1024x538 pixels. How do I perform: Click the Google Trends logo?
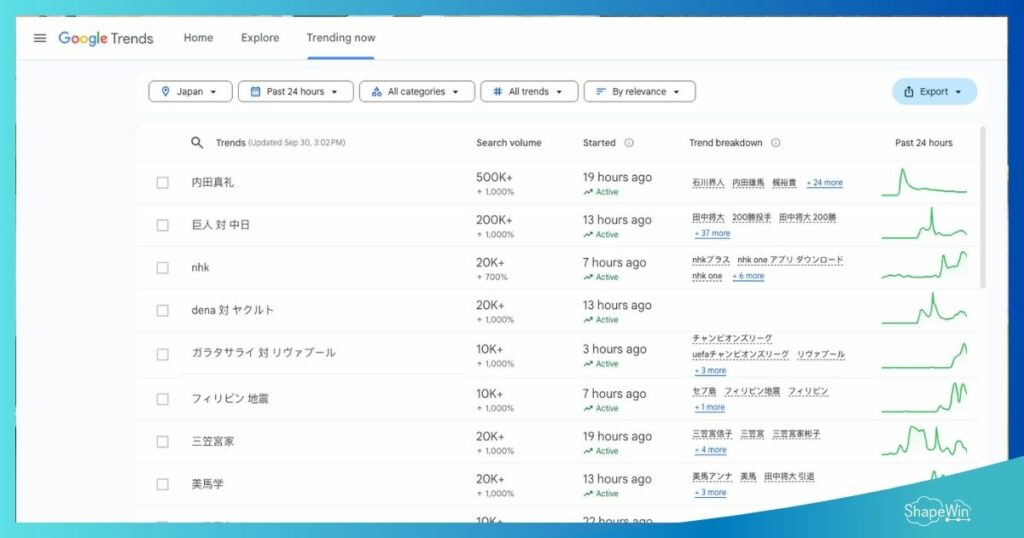[106, 38]
